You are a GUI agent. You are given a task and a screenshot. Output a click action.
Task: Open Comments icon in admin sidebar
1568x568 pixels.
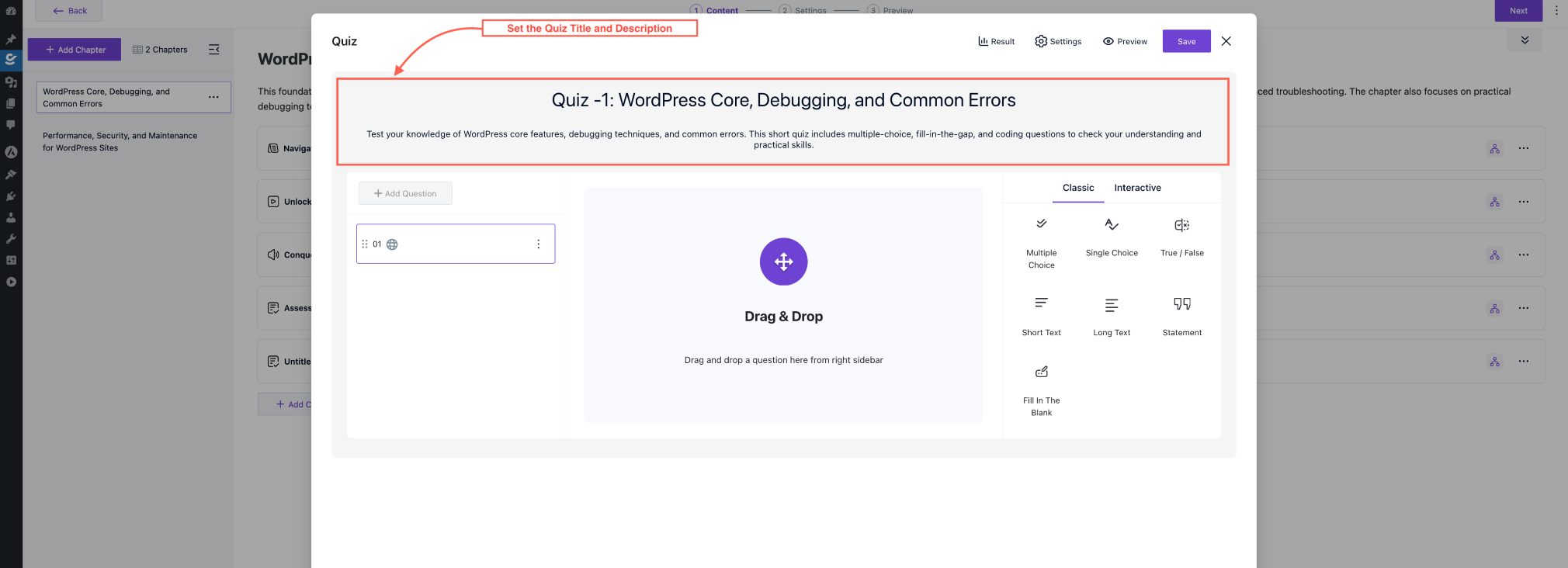(11, 124)
